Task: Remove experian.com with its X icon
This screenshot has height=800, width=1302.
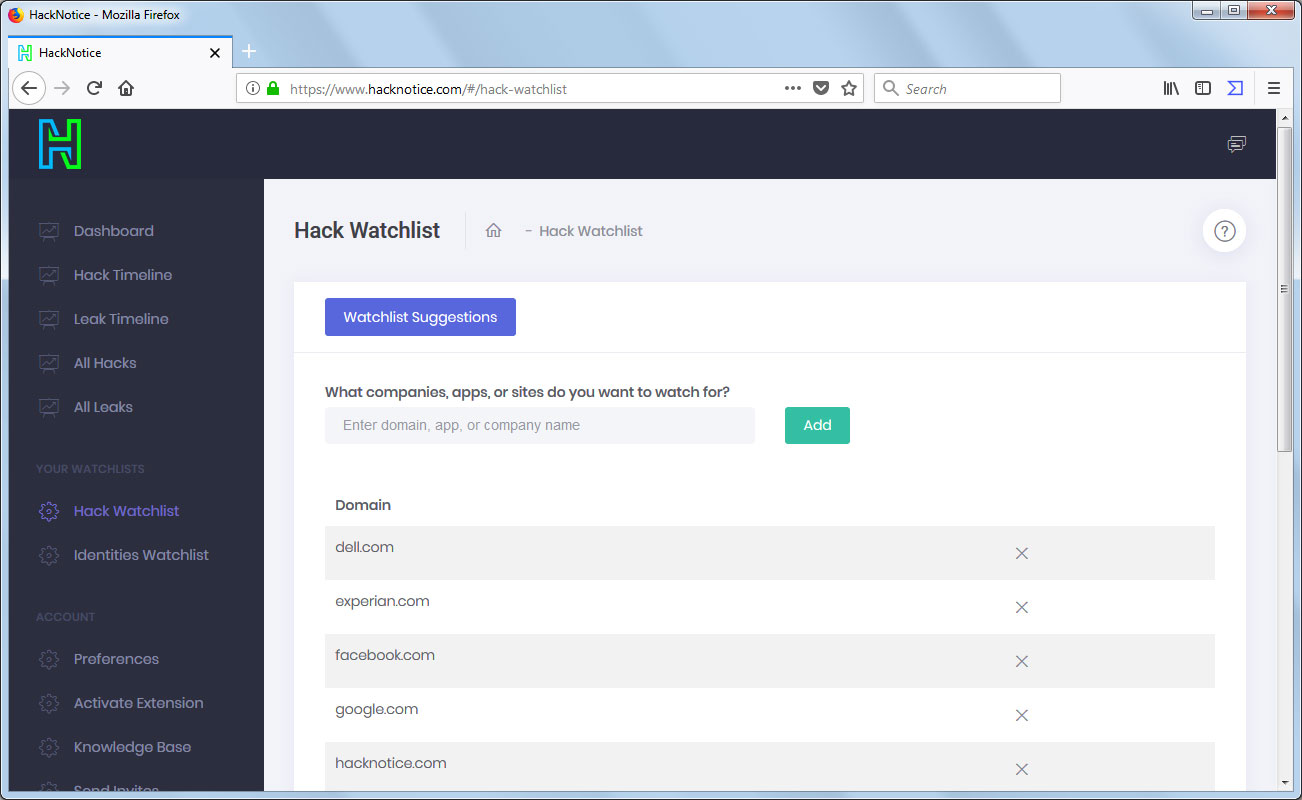Action: (x=1022, y=607)
